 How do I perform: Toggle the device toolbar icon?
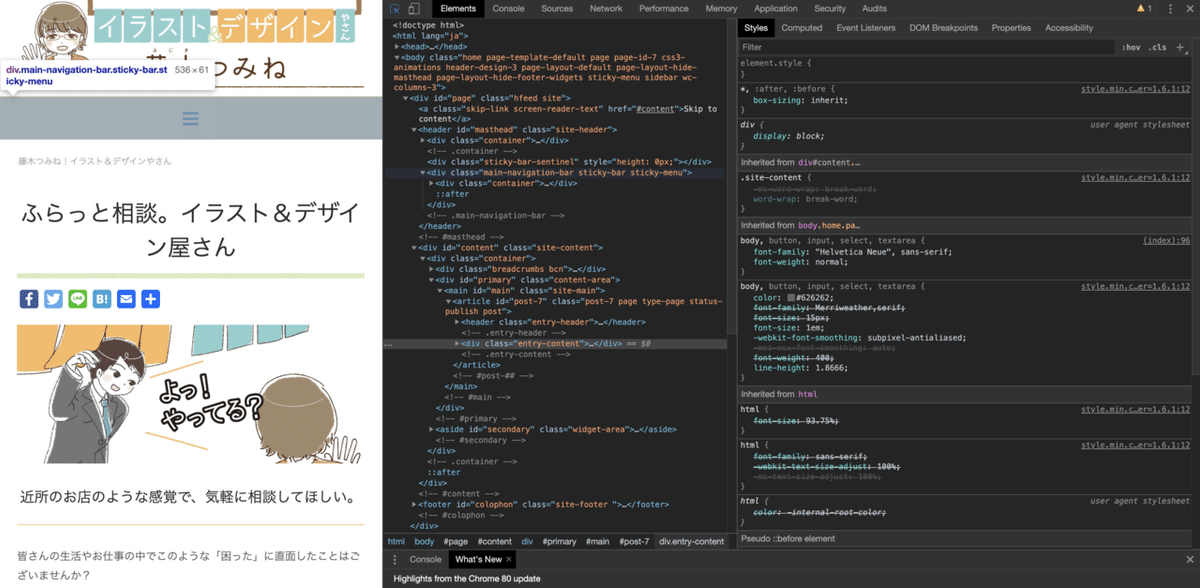click(x=414, y=9)
